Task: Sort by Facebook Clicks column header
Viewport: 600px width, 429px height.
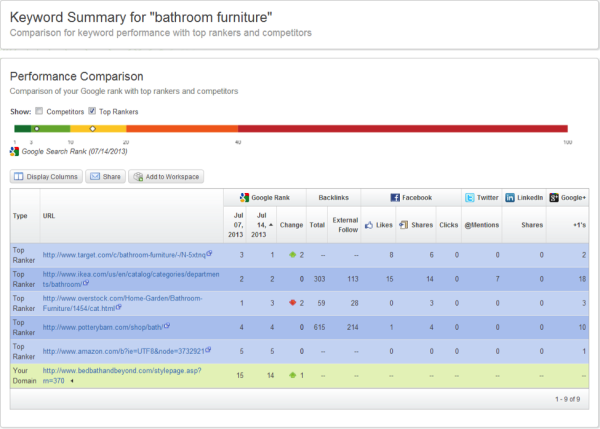Action: click(448, 225)
